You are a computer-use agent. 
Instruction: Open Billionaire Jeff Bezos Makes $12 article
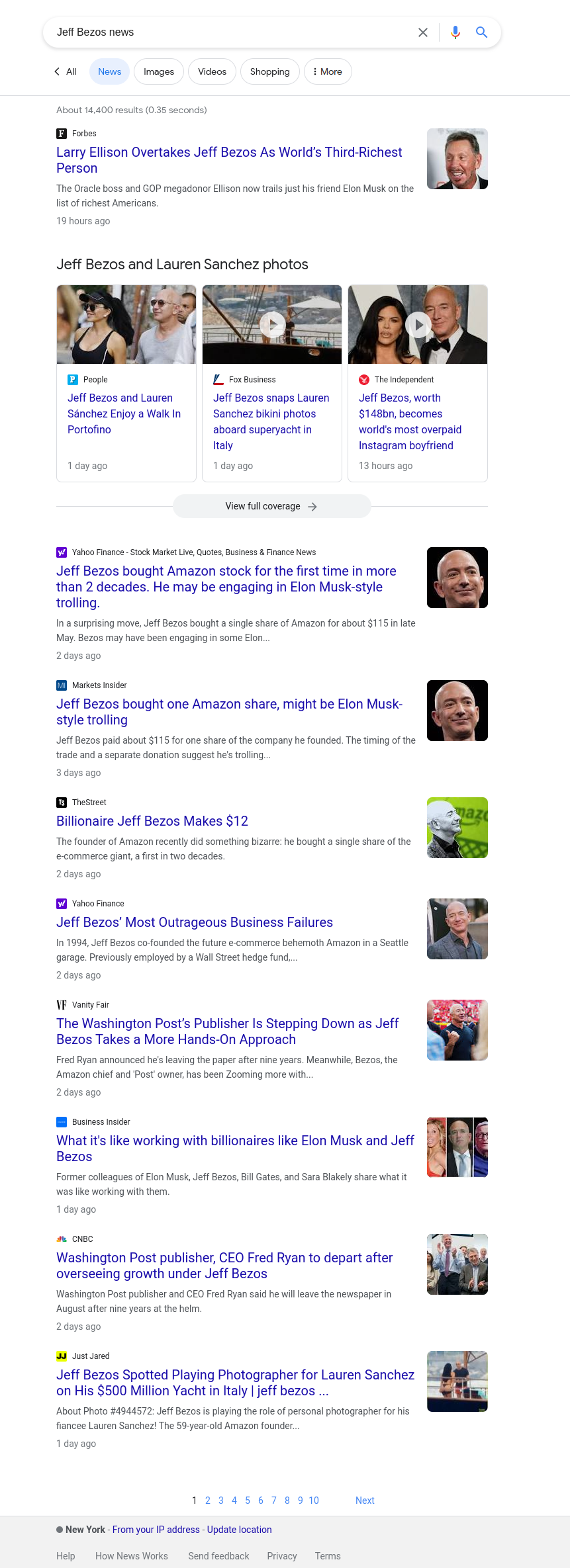152,821
